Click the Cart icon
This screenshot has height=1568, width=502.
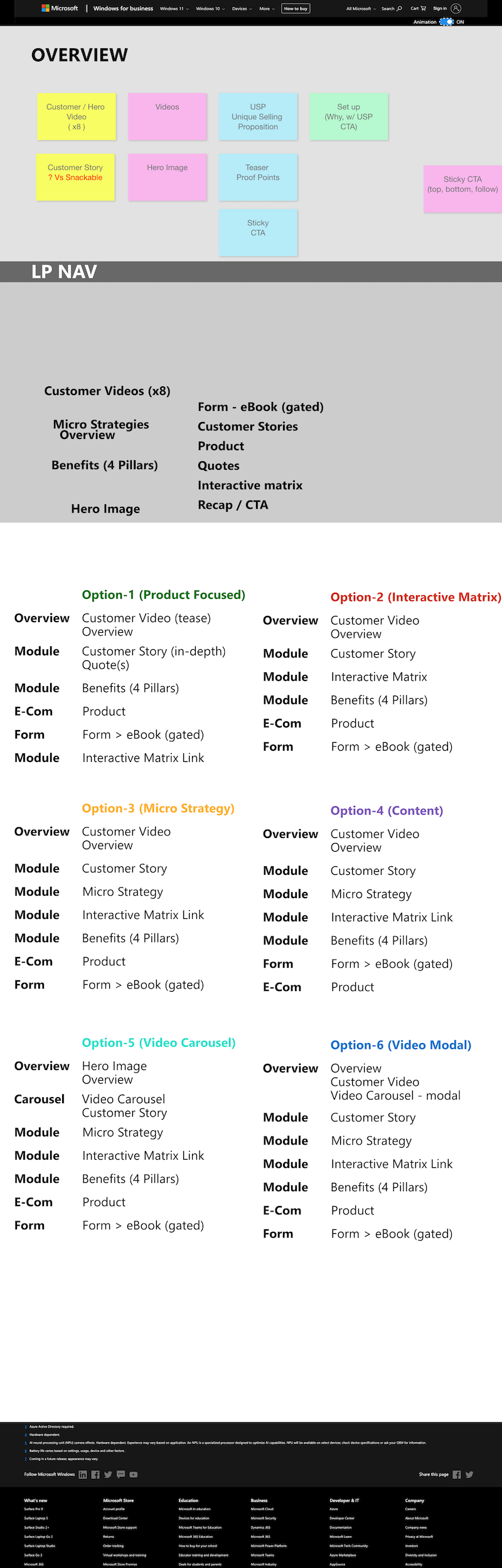tap(423, 8)
